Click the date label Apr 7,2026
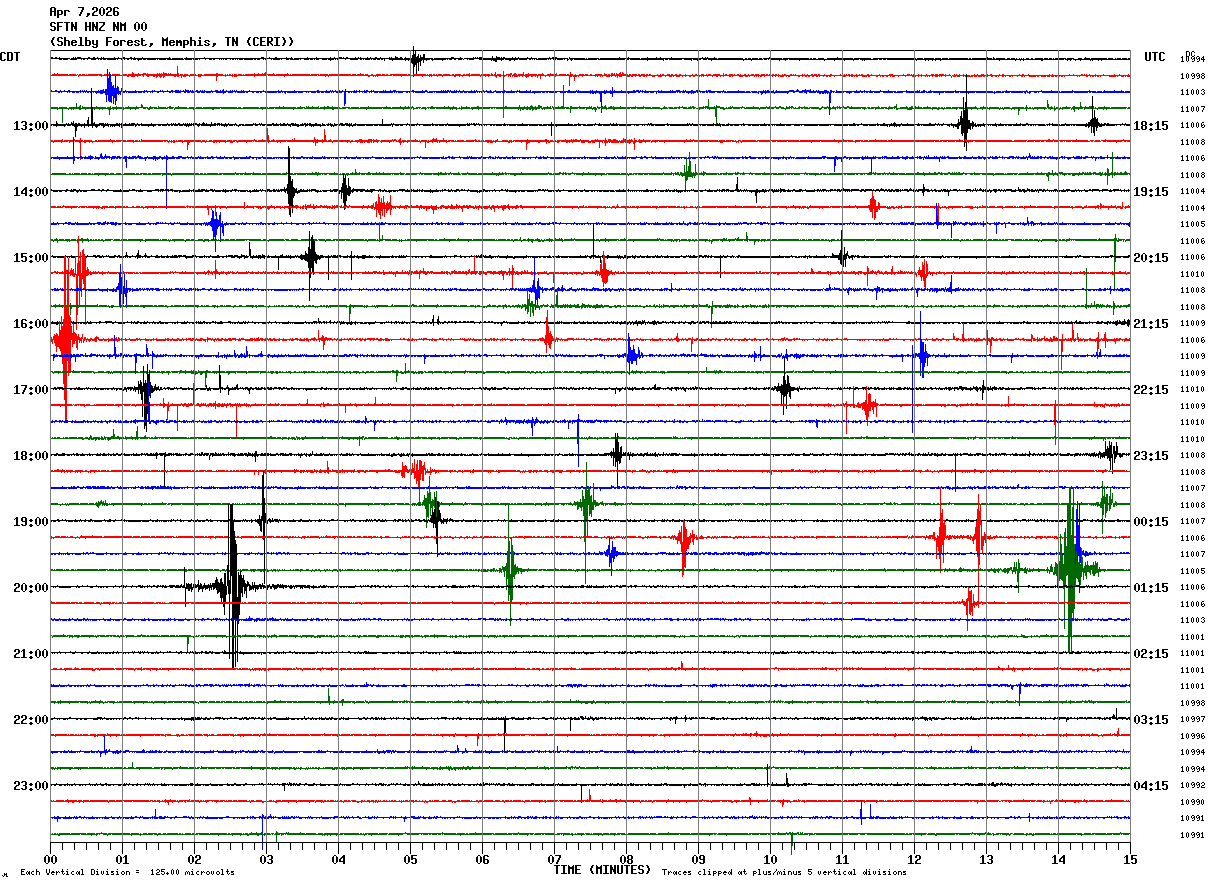The image size is (1210, 886). tap(84, 12)
